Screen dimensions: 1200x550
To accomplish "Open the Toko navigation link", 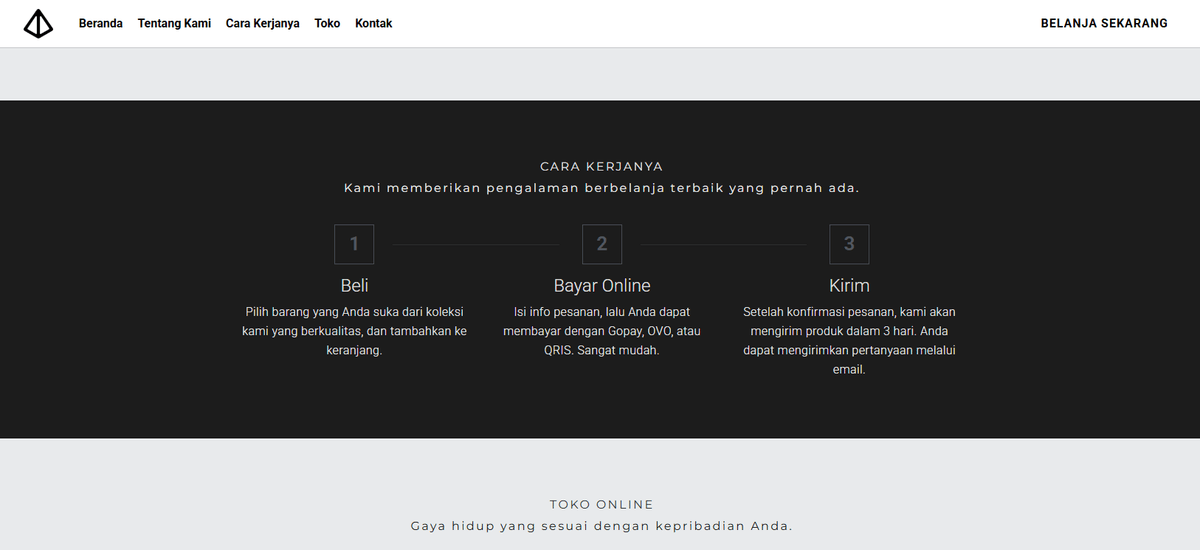I will point(327,23).
